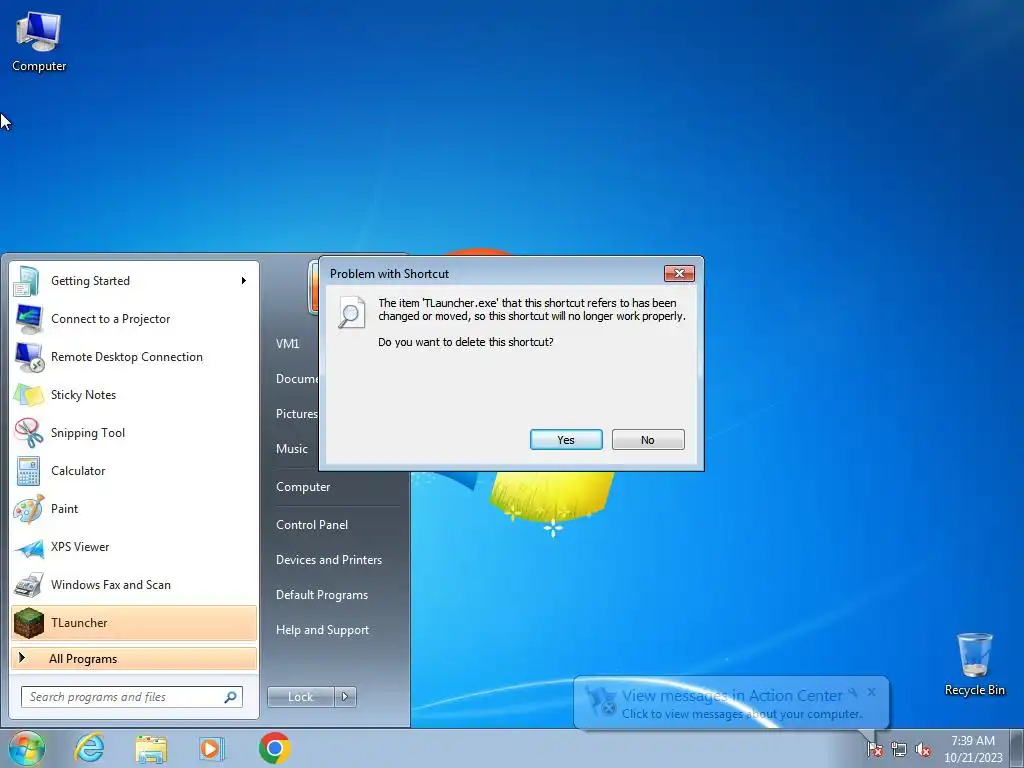The image size is (1024, 768).
Task: Click the TLauncher block icon
Action: 28,623
